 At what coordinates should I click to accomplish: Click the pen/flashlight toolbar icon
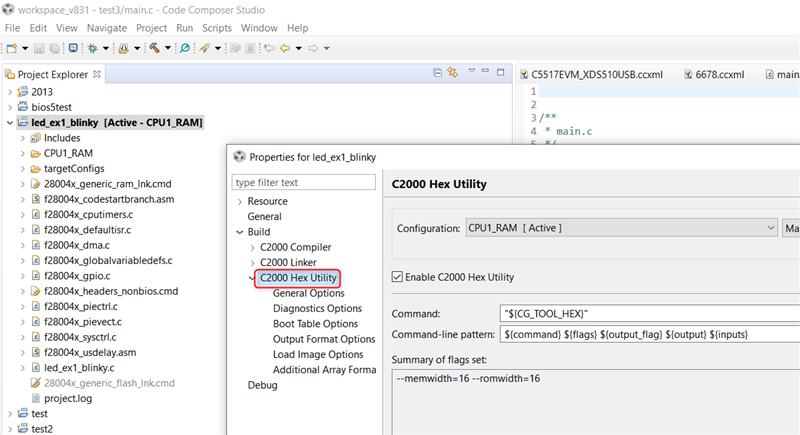(x=205, y=48)
